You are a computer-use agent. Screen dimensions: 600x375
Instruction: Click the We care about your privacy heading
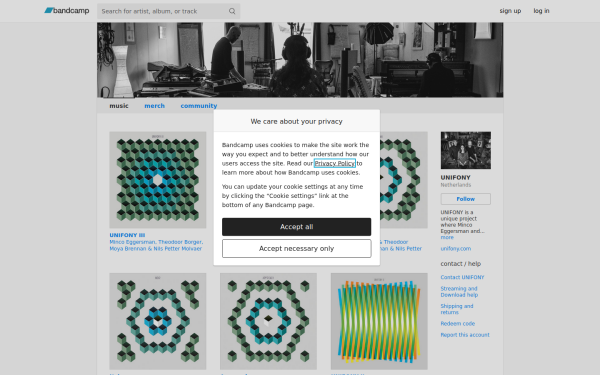coord(297,121)
